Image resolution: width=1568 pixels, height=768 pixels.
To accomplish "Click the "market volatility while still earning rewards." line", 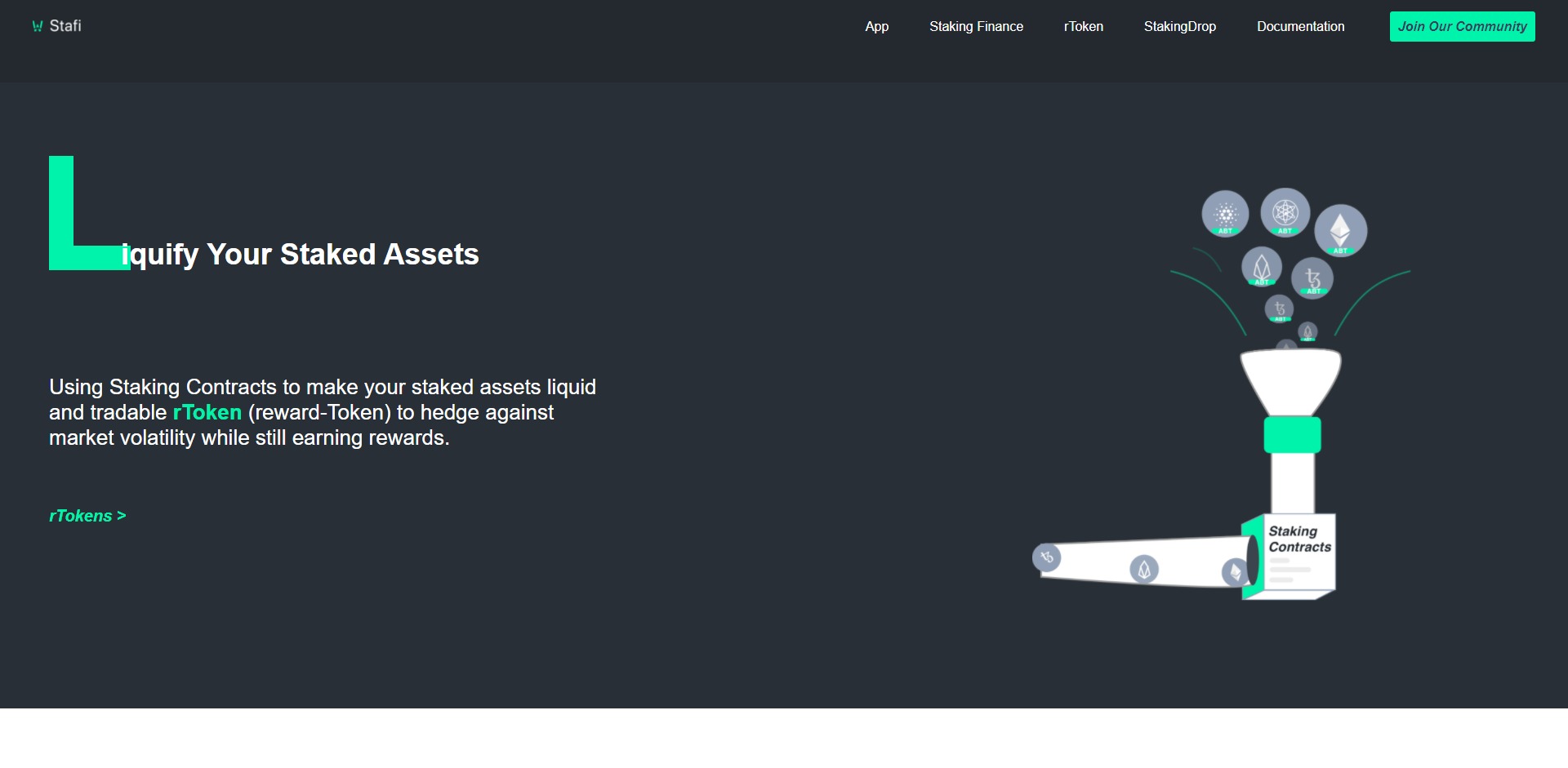I will click(249, 438).
